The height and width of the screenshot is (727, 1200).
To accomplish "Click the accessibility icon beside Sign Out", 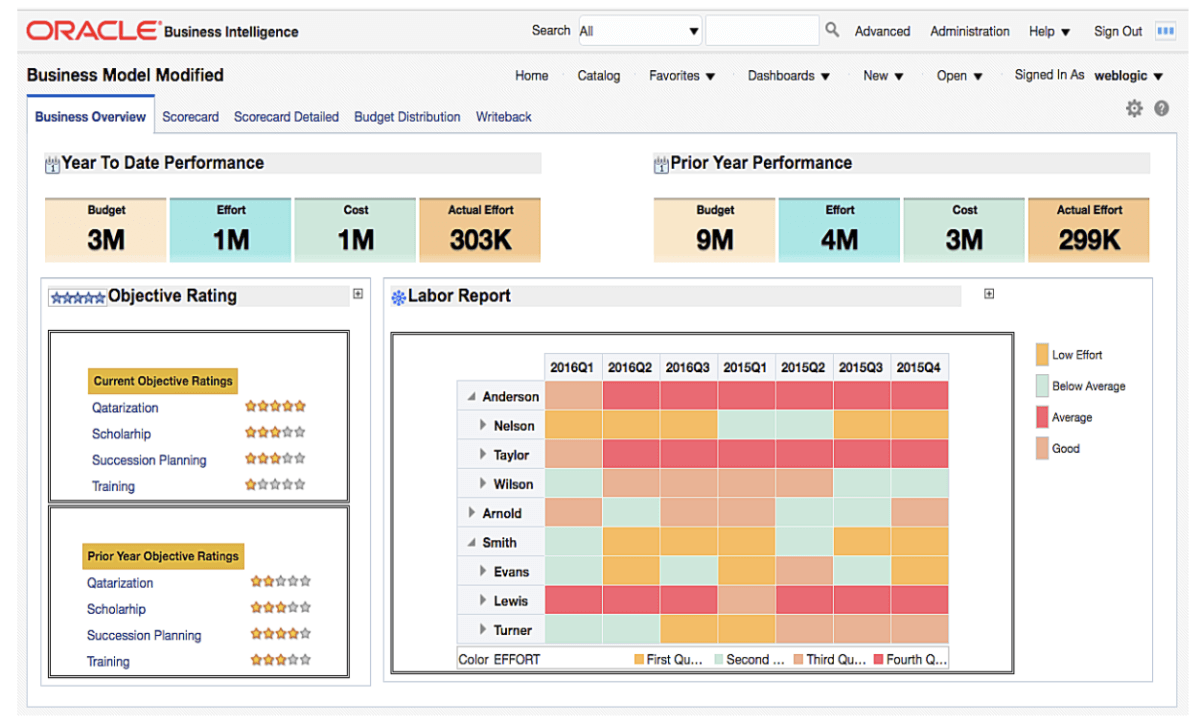I will coord(1165,31).
